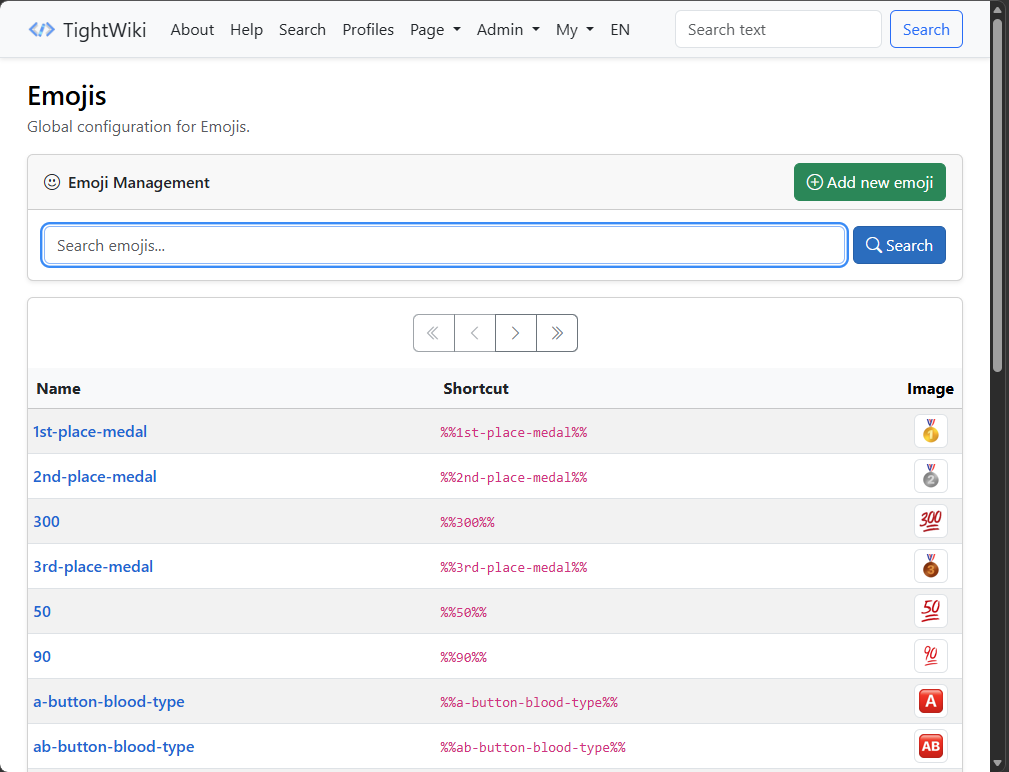Click the blue emoji Search button

point(899,245)
